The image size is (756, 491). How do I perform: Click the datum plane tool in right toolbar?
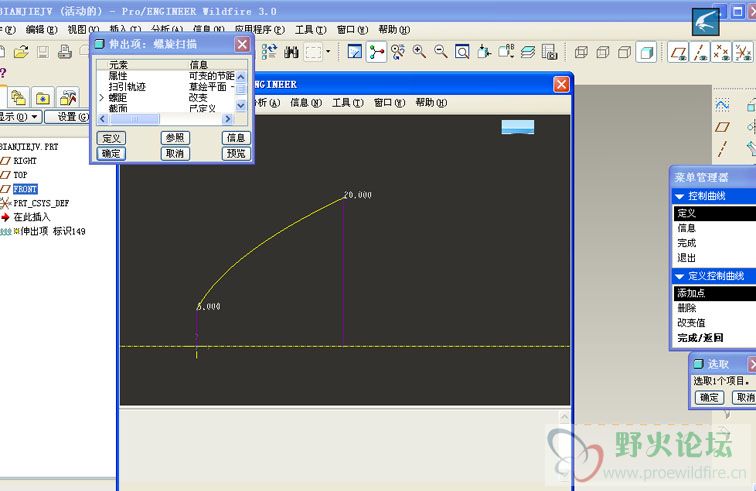point(722,127)
